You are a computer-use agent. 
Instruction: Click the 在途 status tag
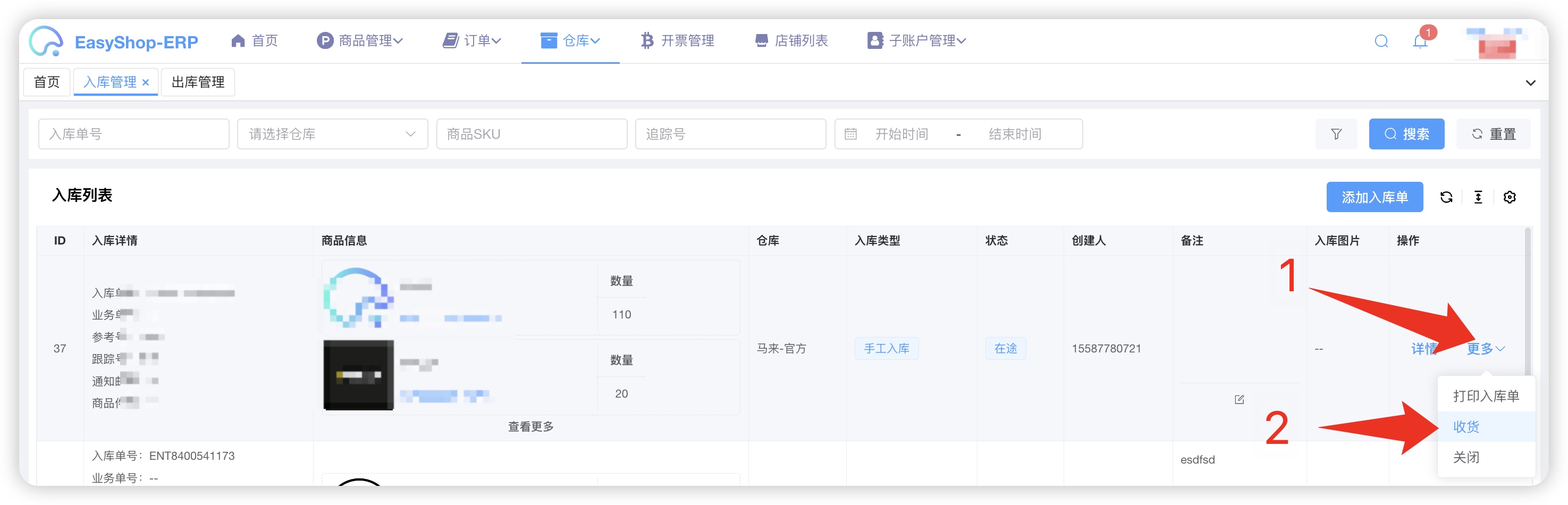[x=1006, y=349]
